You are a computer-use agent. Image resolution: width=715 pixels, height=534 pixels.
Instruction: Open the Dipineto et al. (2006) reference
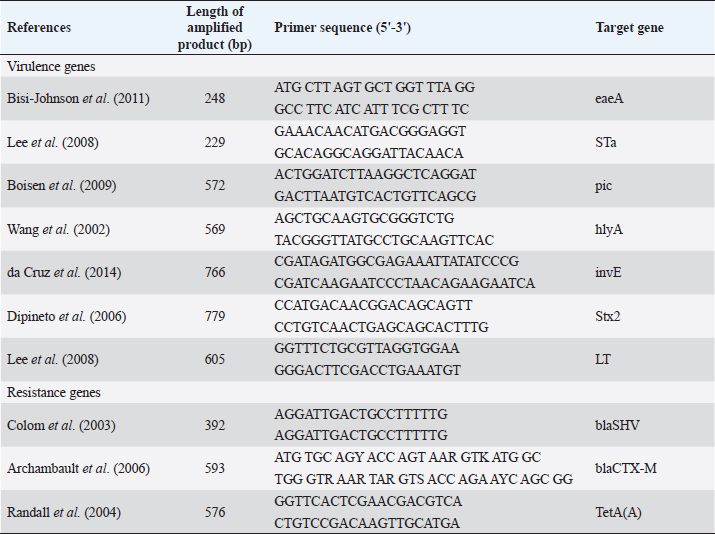pyautogui.click(x=61, y=316)
